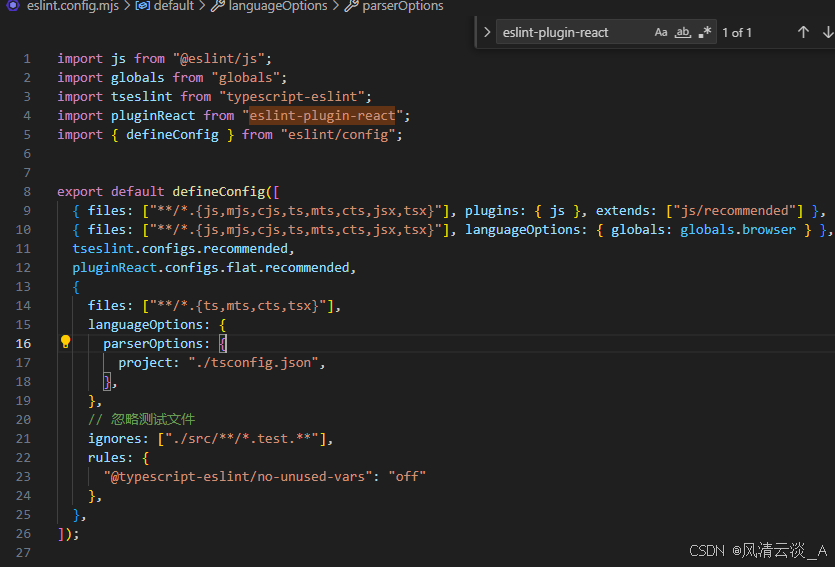Click 'export' keyword on line 8
The width and height of the screenshot is (835, 567).
pos(80,192)
